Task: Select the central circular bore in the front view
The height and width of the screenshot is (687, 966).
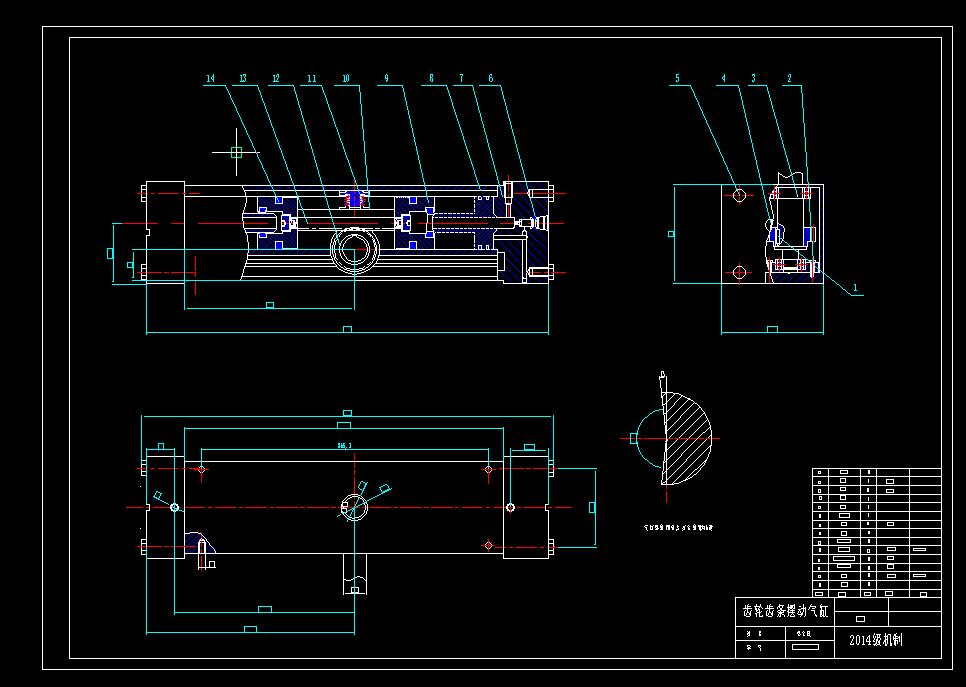Action: [355, 252]
